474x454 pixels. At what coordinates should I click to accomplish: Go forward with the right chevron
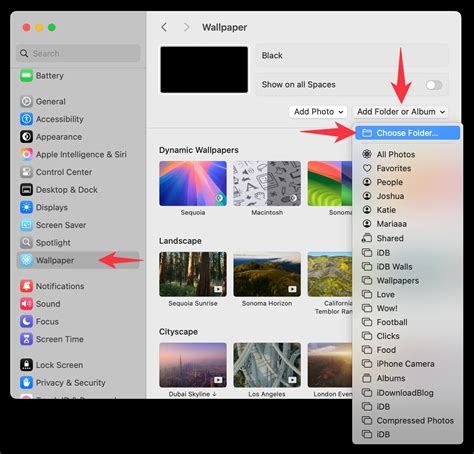186,27
